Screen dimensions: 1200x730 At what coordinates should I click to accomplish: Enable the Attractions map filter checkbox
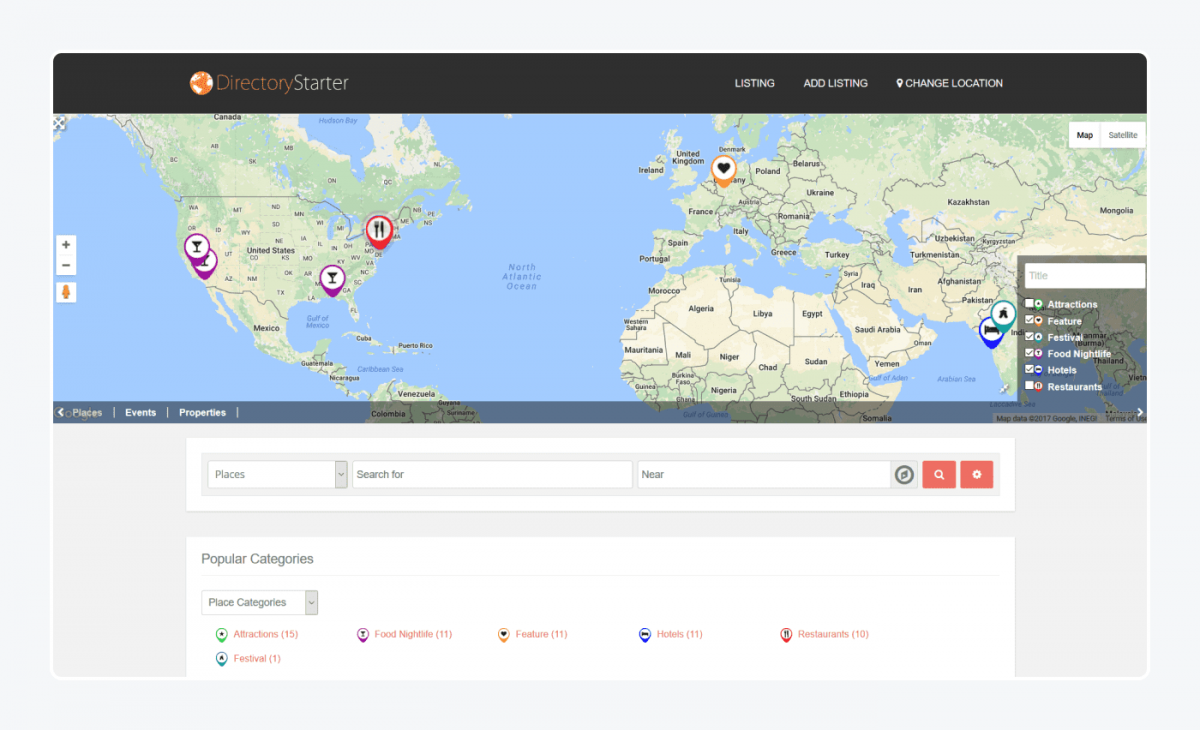tap(1031, 303)
